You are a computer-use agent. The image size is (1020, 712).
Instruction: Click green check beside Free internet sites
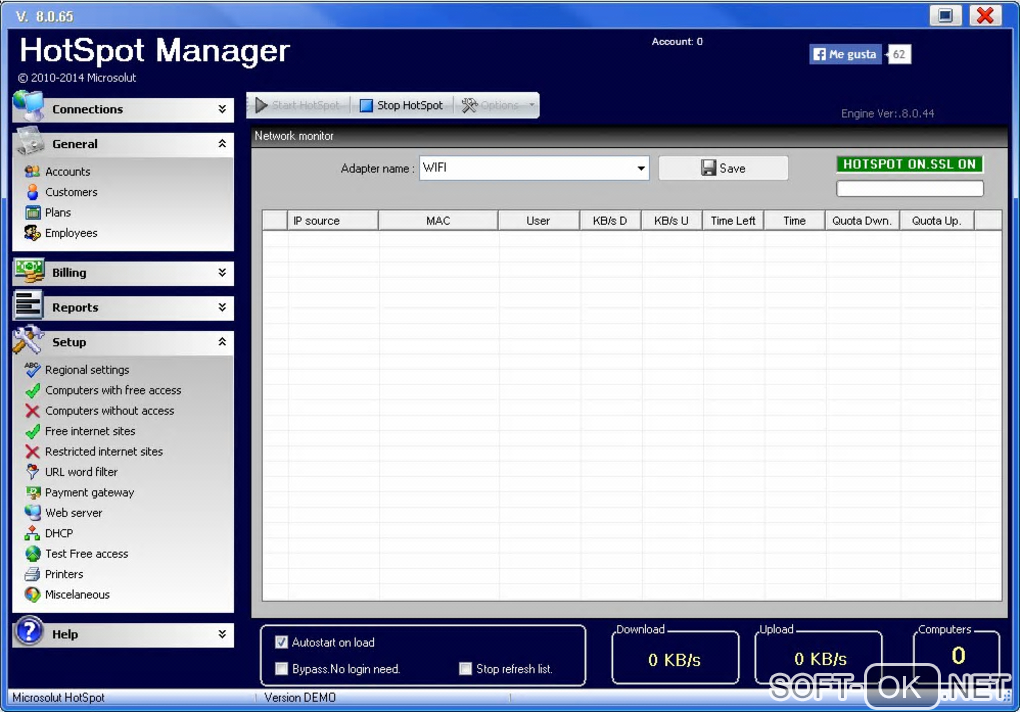click(x=33, y=431)
